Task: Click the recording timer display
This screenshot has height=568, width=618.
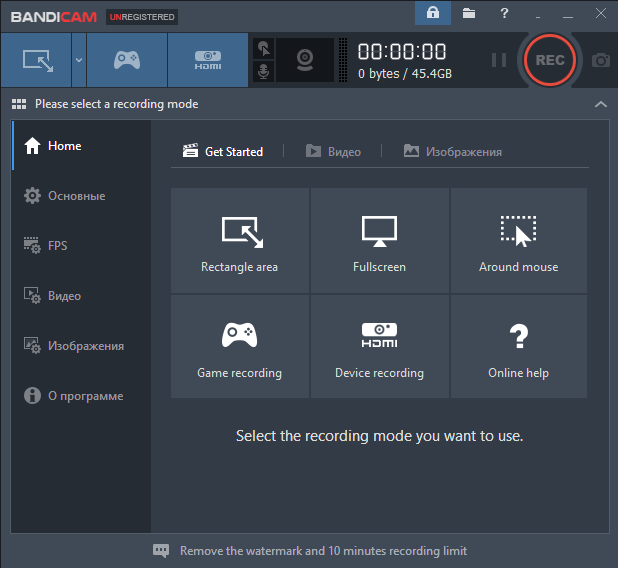Action: pos(402,52)
